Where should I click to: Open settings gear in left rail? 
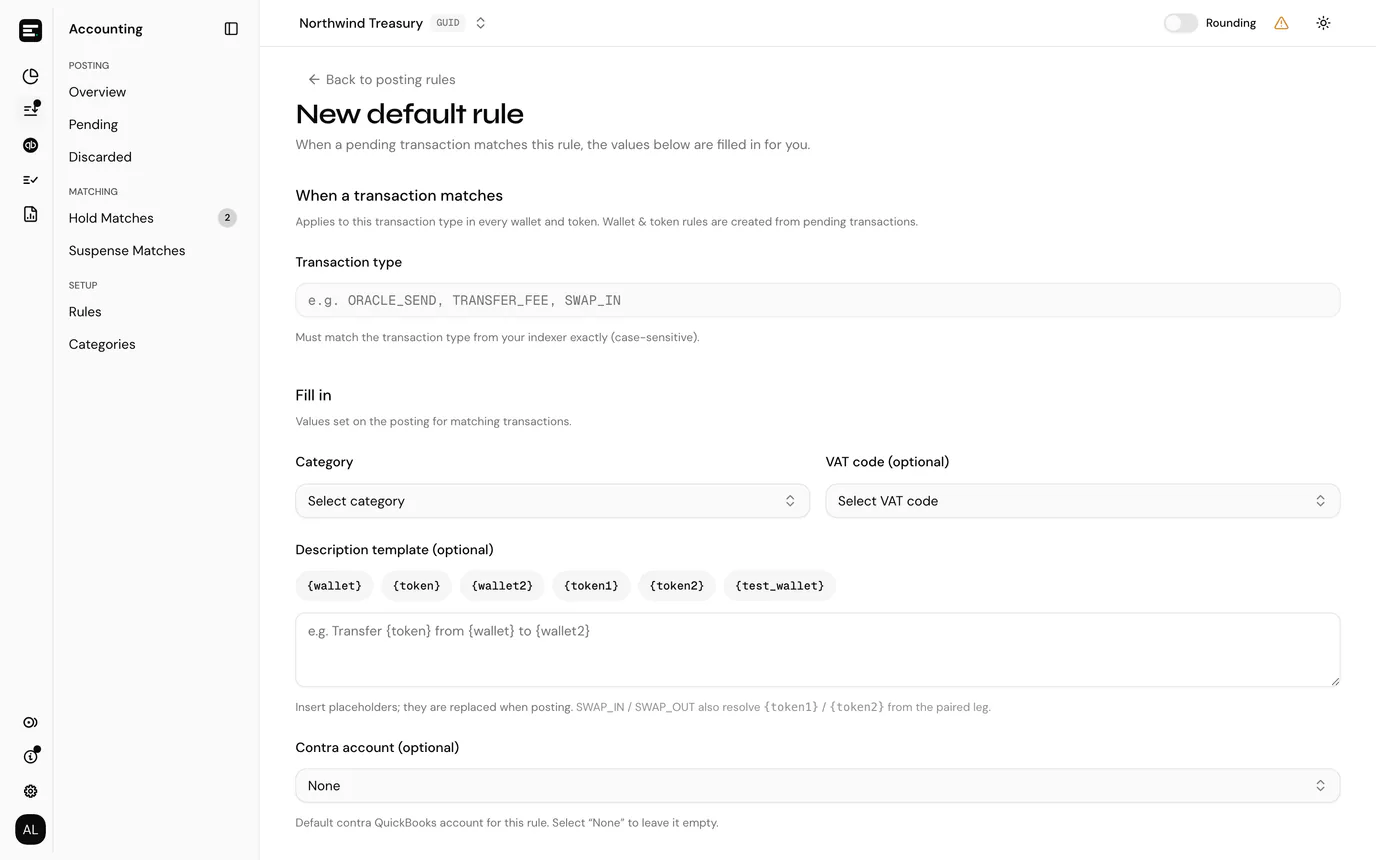(30, 791)
